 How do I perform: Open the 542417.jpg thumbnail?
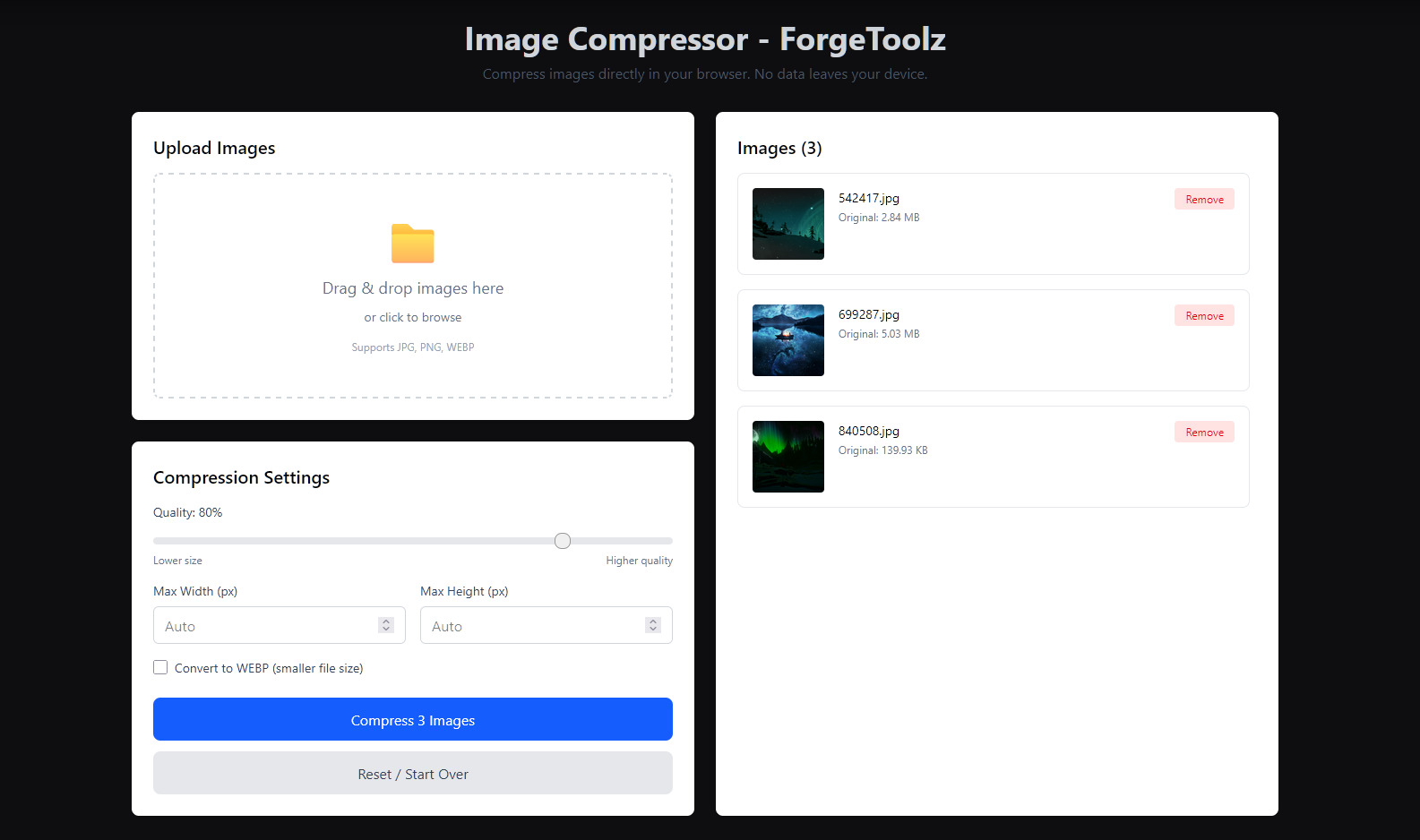(x=788, y=224)
